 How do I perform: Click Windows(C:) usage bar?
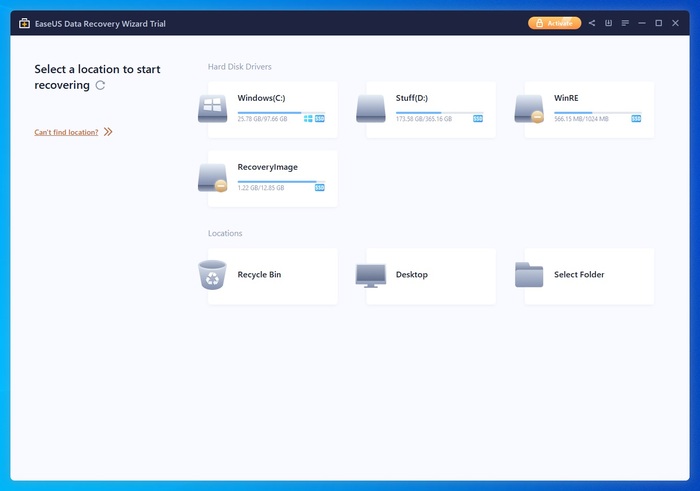click(x=281, y=112)
